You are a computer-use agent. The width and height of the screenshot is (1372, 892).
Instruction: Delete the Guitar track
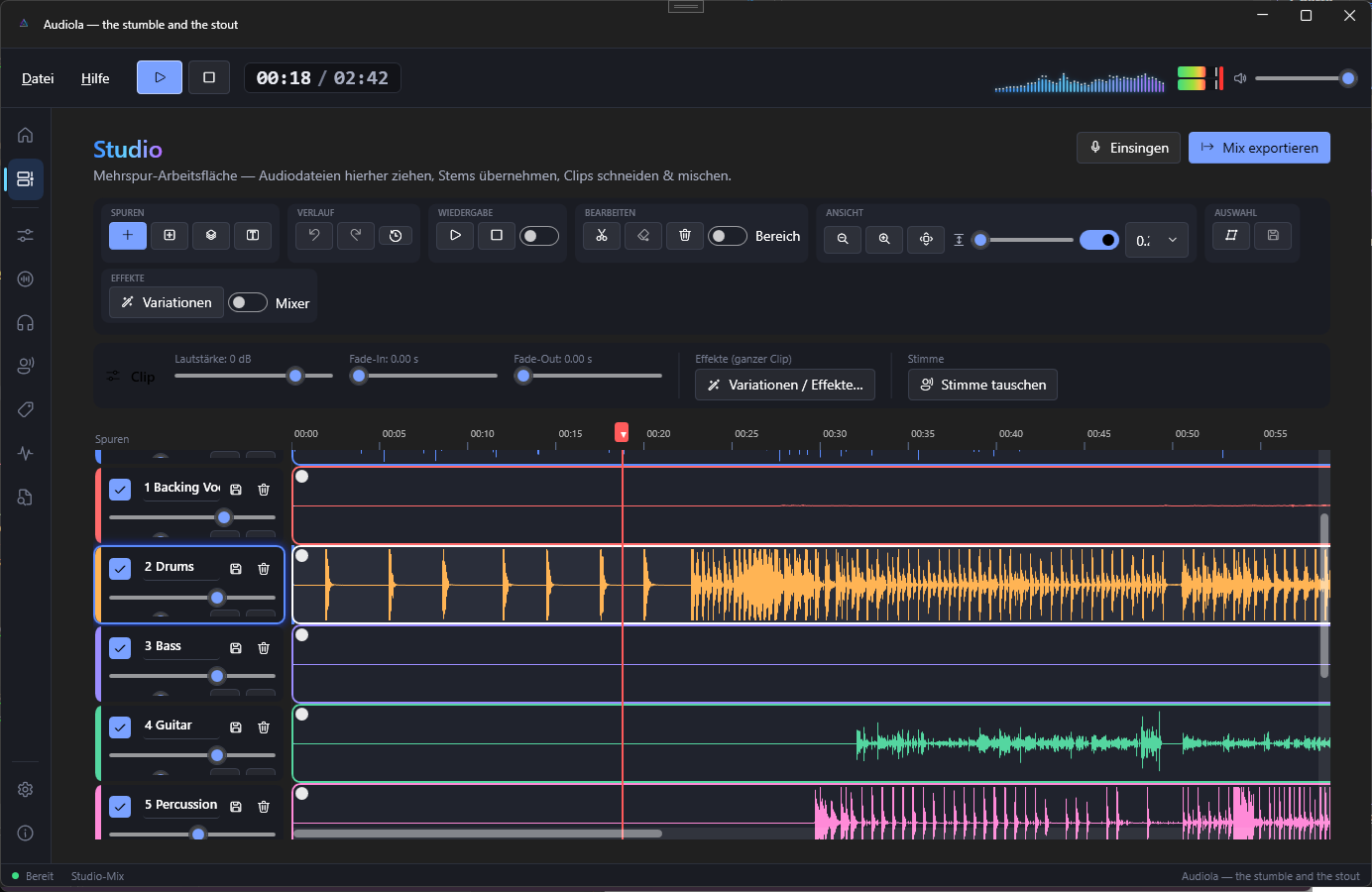(264, 727)
